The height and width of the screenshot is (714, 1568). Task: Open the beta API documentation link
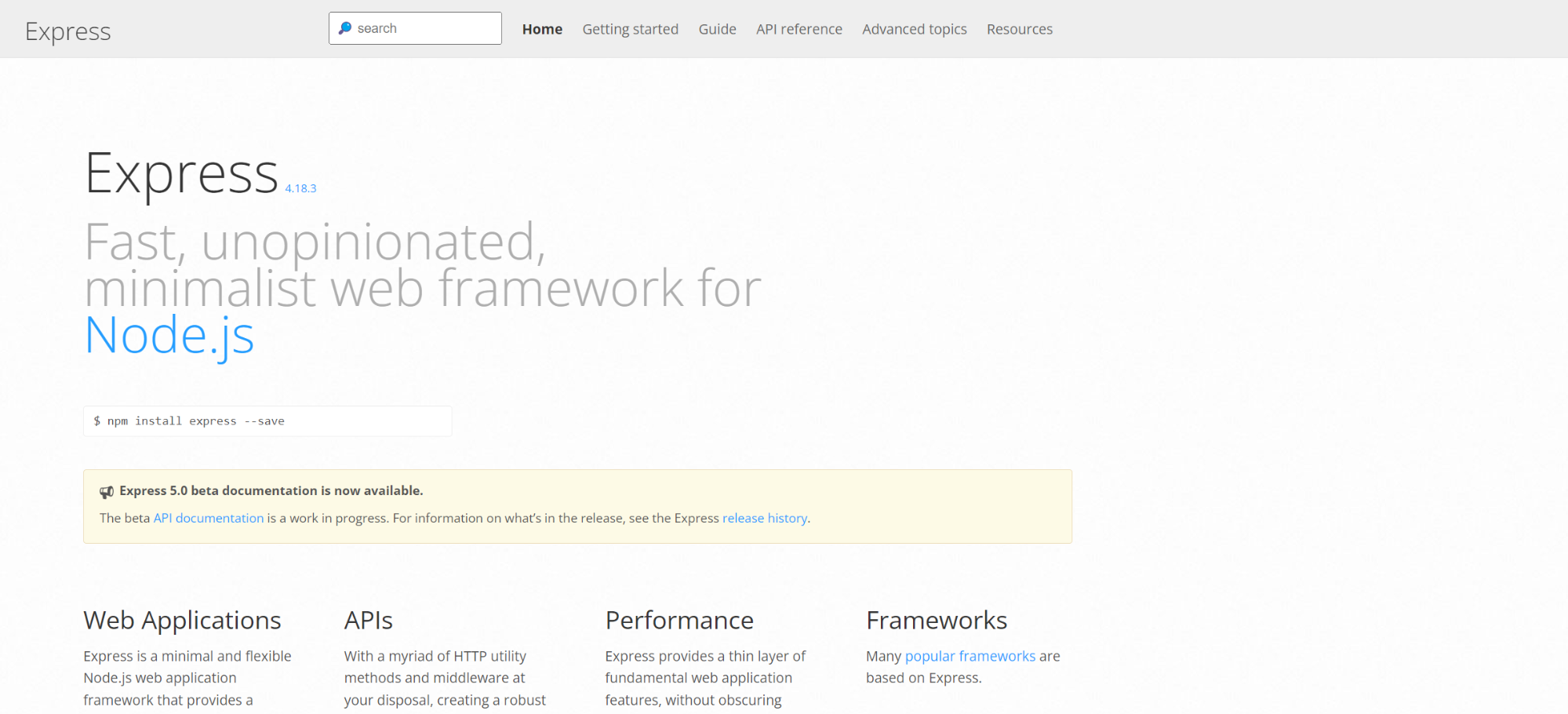click(x=209, y=518)
